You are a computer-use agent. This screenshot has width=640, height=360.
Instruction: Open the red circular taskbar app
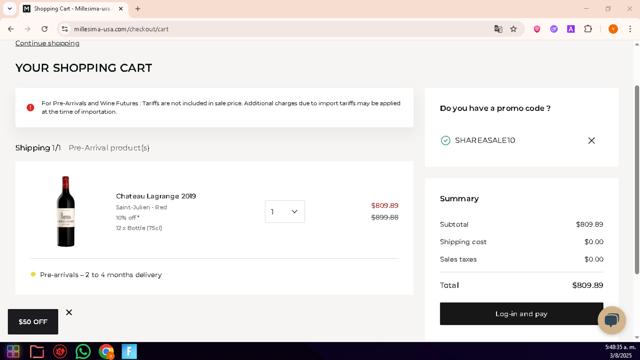[x=60, y=351]
